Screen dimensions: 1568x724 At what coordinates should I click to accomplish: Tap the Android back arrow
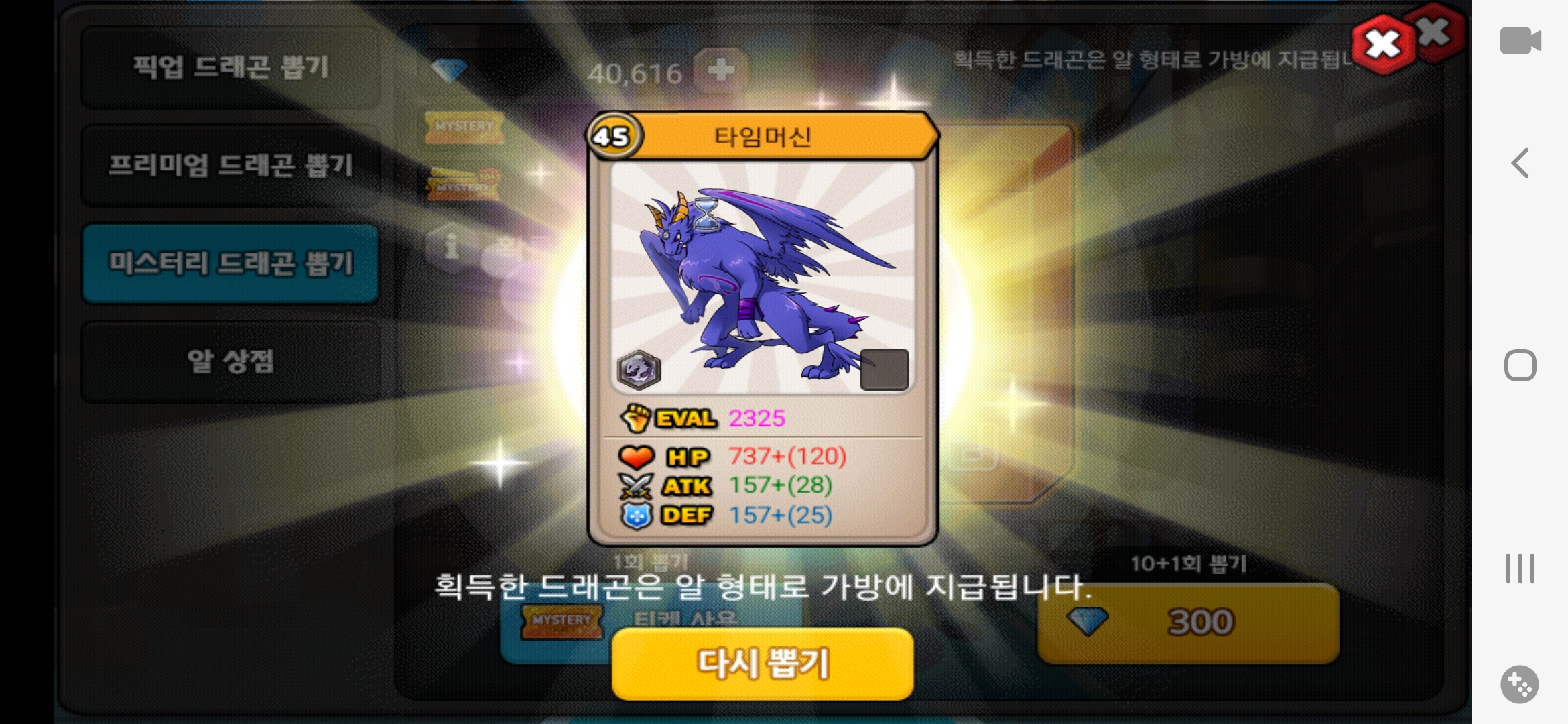(x=1520, y=163)
